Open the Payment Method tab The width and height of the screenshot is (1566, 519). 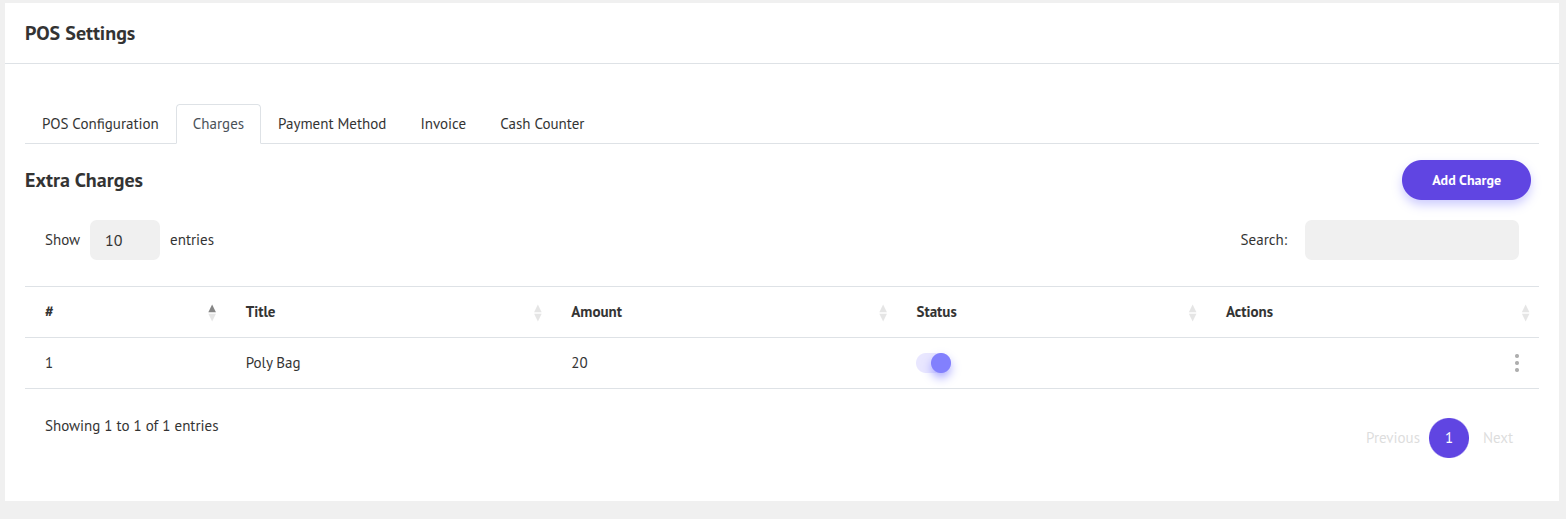332,124
